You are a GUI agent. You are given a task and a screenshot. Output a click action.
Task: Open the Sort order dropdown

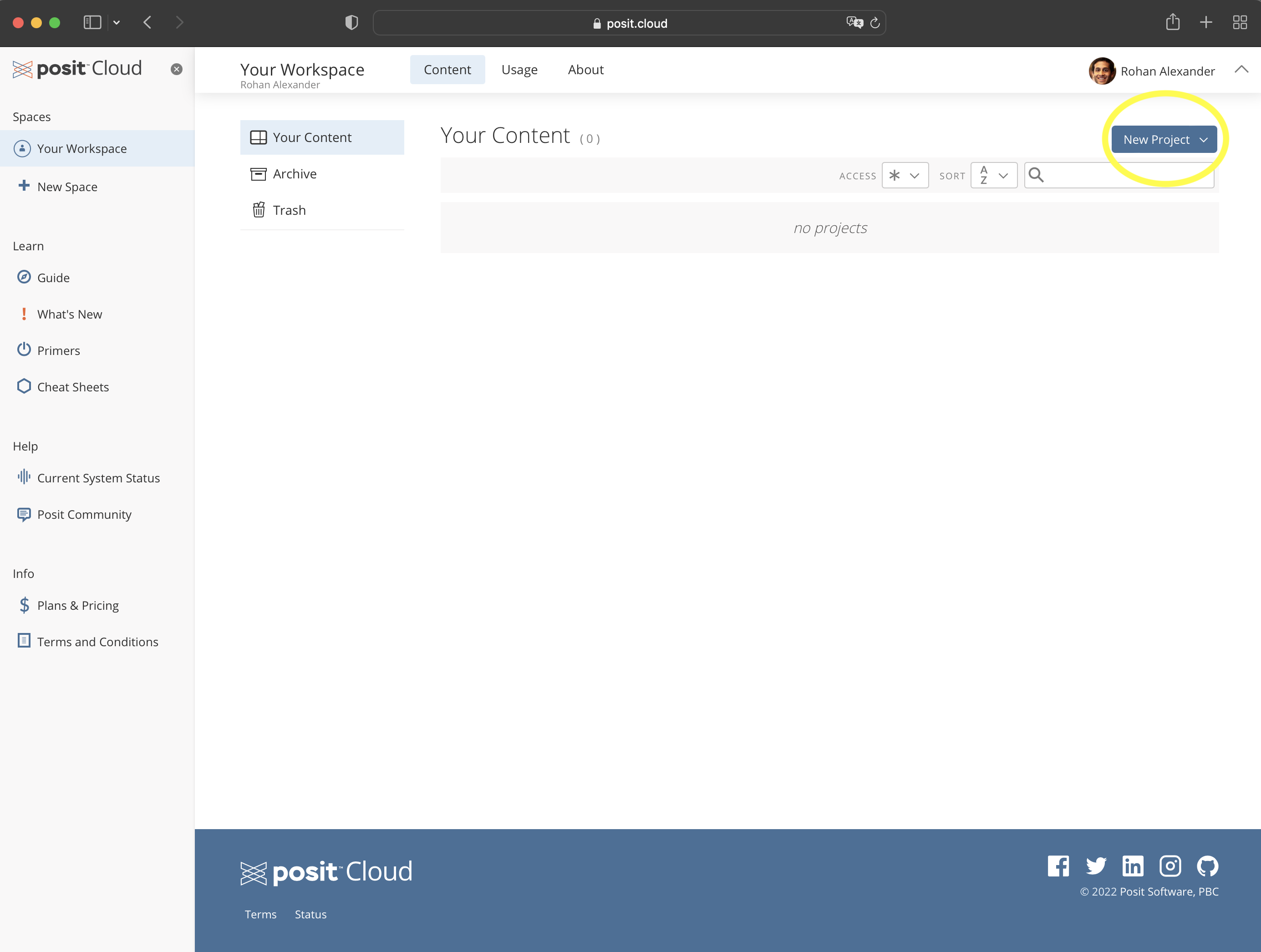coord(994,176)
